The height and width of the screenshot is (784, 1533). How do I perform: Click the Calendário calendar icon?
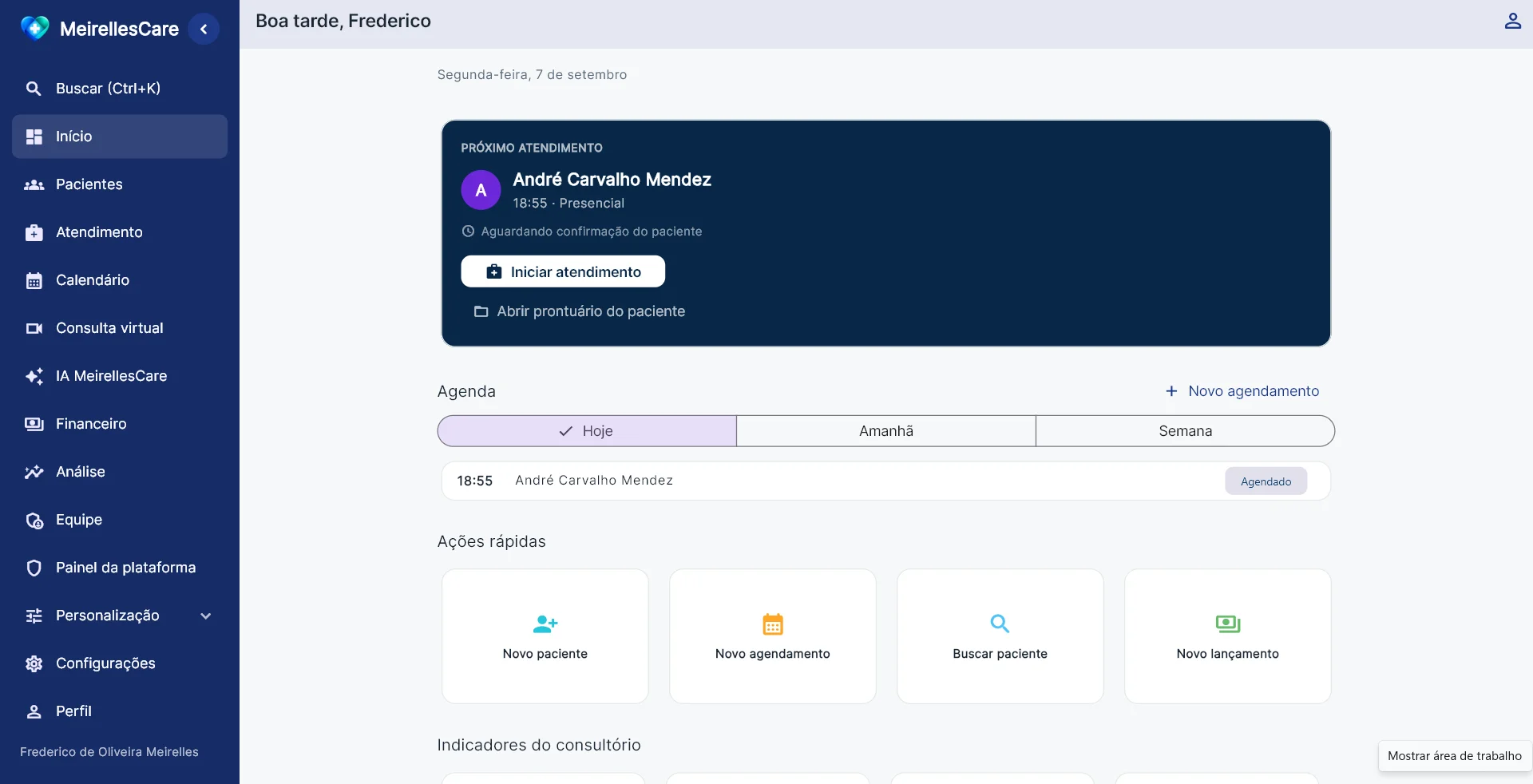point(34,280)
